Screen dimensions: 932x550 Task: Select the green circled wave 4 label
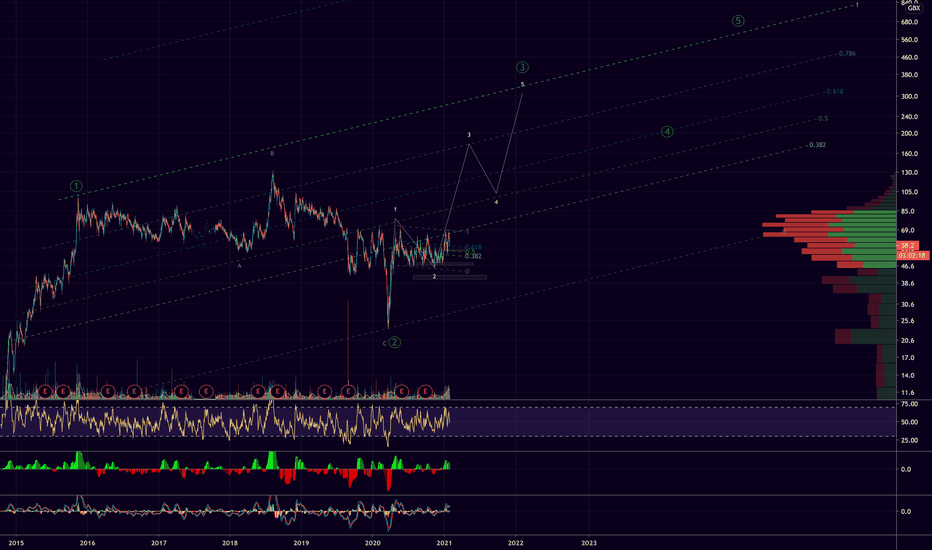point(667,131)
